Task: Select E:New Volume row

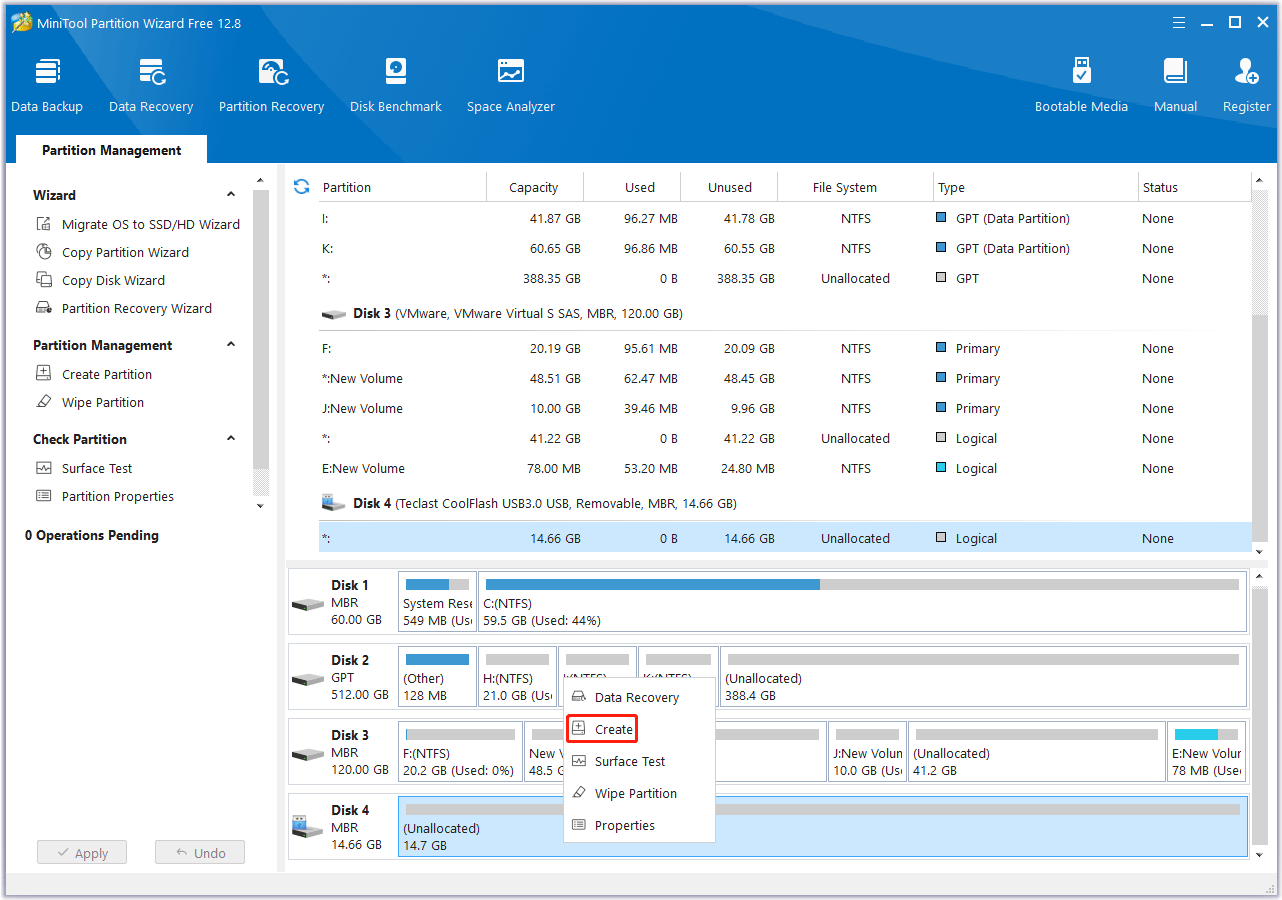Action: tap(785, 468)
